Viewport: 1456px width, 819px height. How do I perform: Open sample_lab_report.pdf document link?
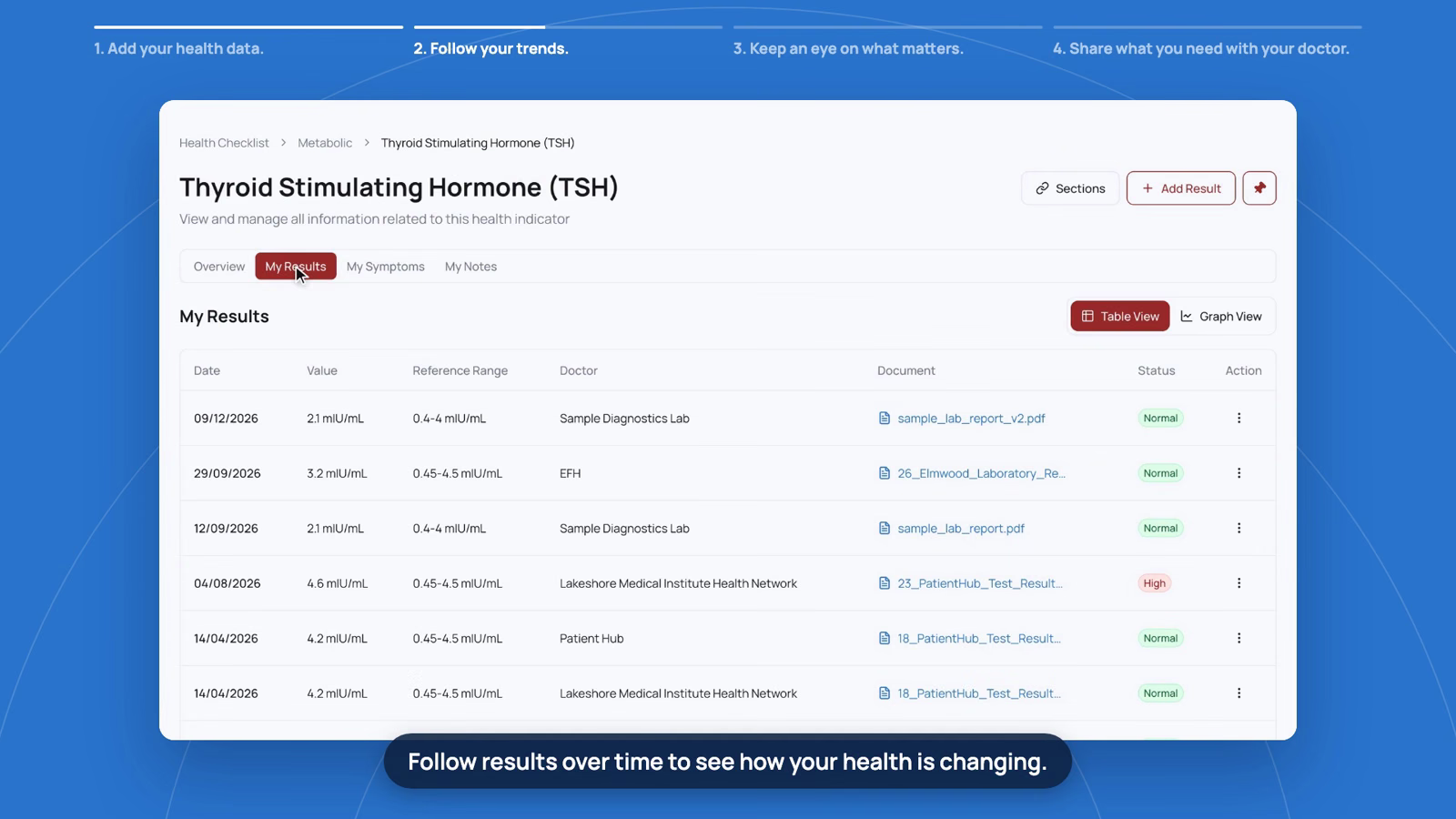[x=961, y=529]
